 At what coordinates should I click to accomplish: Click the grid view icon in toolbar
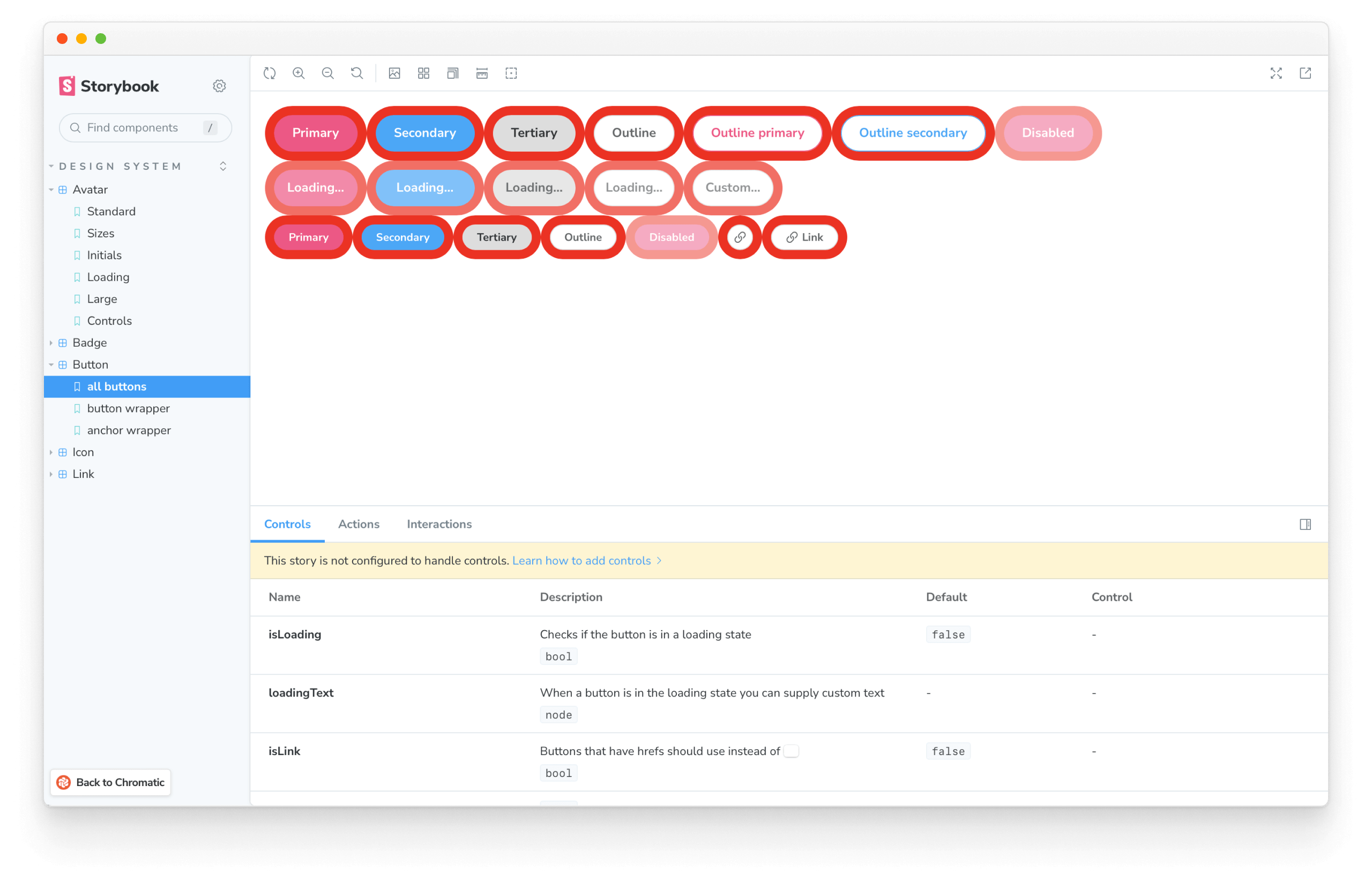(424, 73)
